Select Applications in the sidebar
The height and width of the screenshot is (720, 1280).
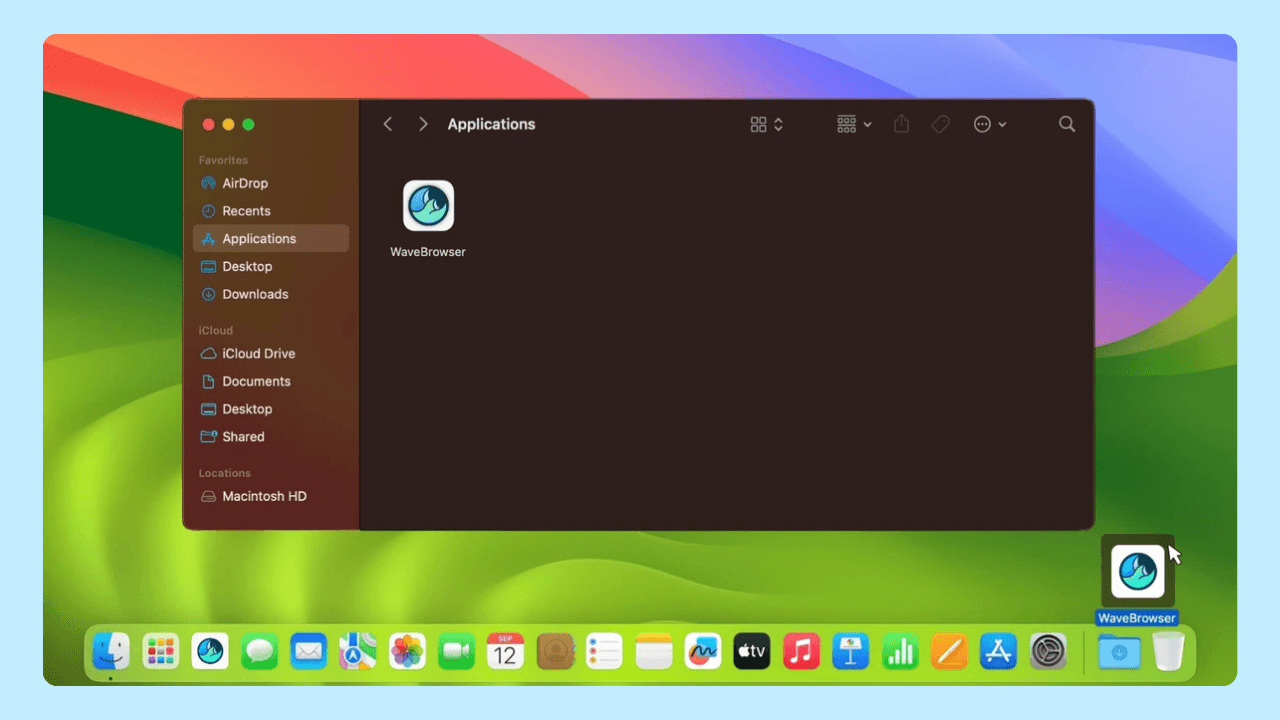click(271, 238)
